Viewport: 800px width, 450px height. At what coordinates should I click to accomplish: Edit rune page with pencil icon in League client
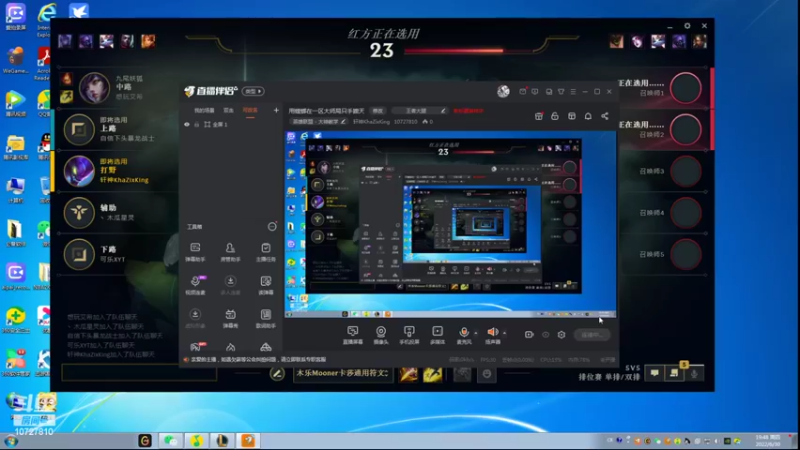tap(277, 374)
